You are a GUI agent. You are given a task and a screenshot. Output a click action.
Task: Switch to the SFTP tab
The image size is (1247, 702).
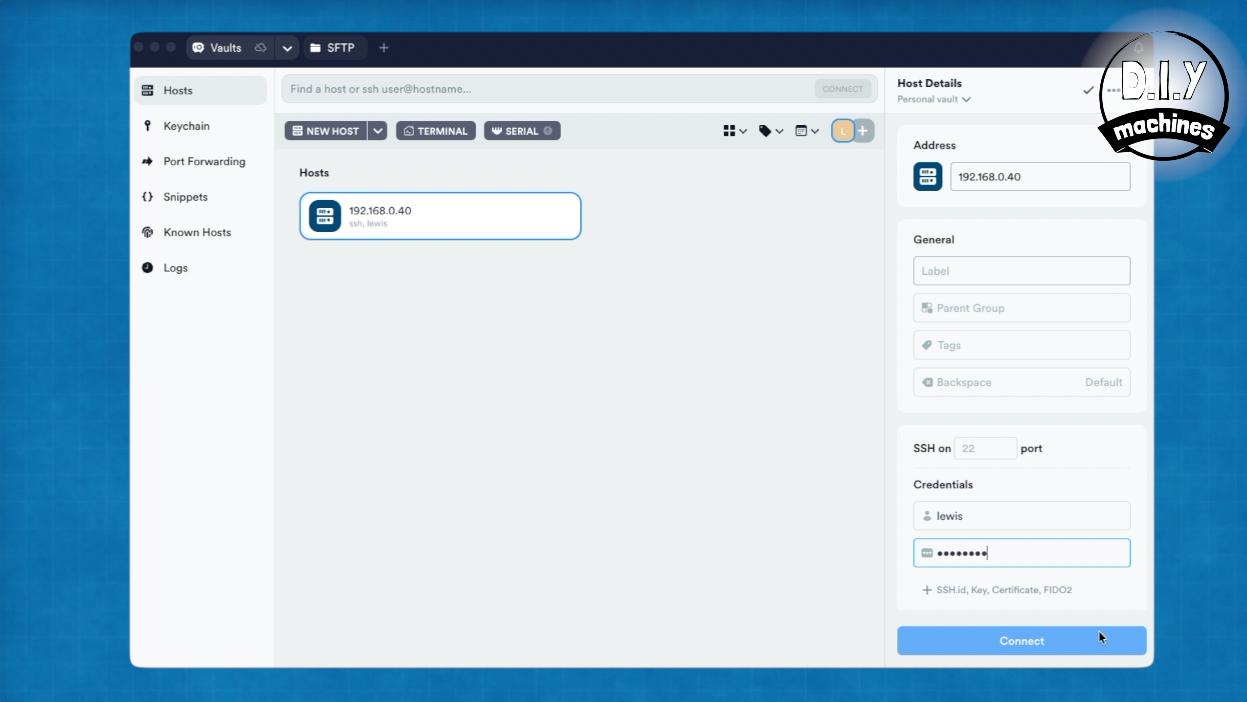[333, 48]
